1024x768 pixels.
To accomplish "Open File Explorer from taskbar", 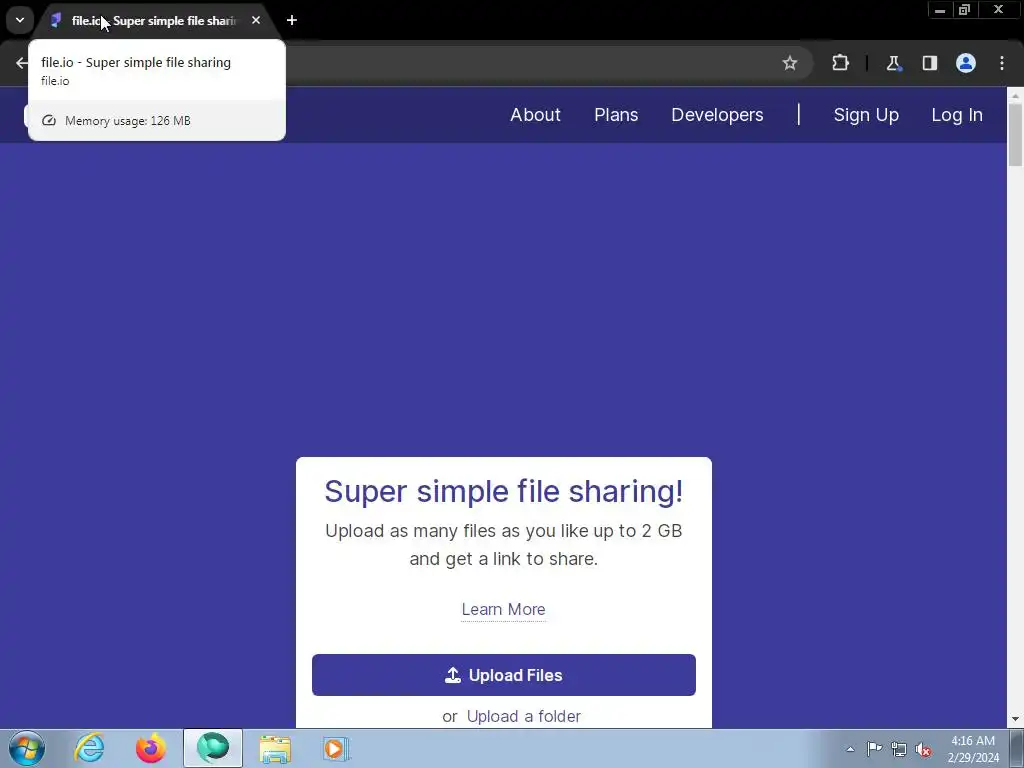I will coord(275,748).
